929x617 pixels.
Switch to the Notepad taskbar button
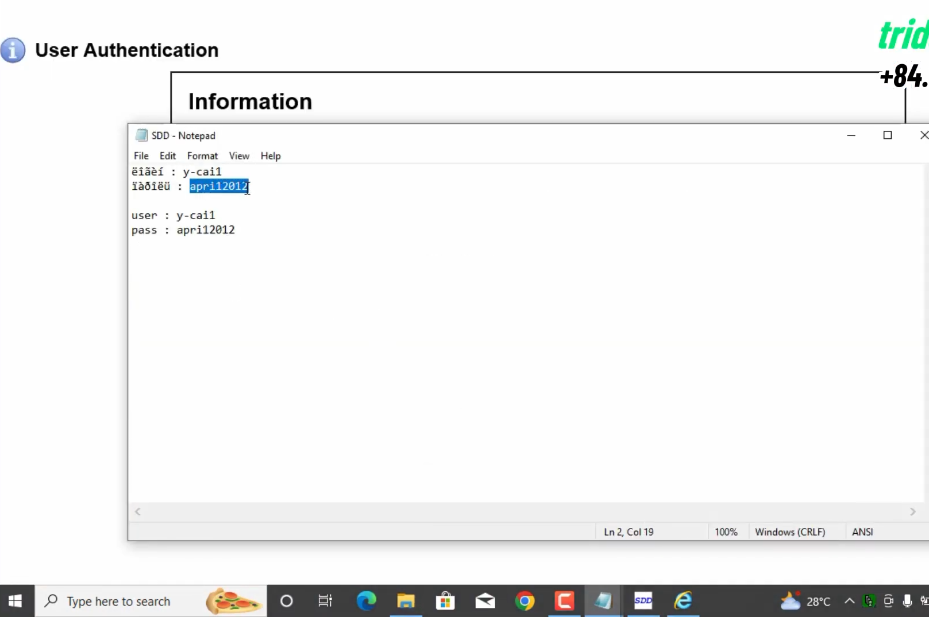point(603,601)
